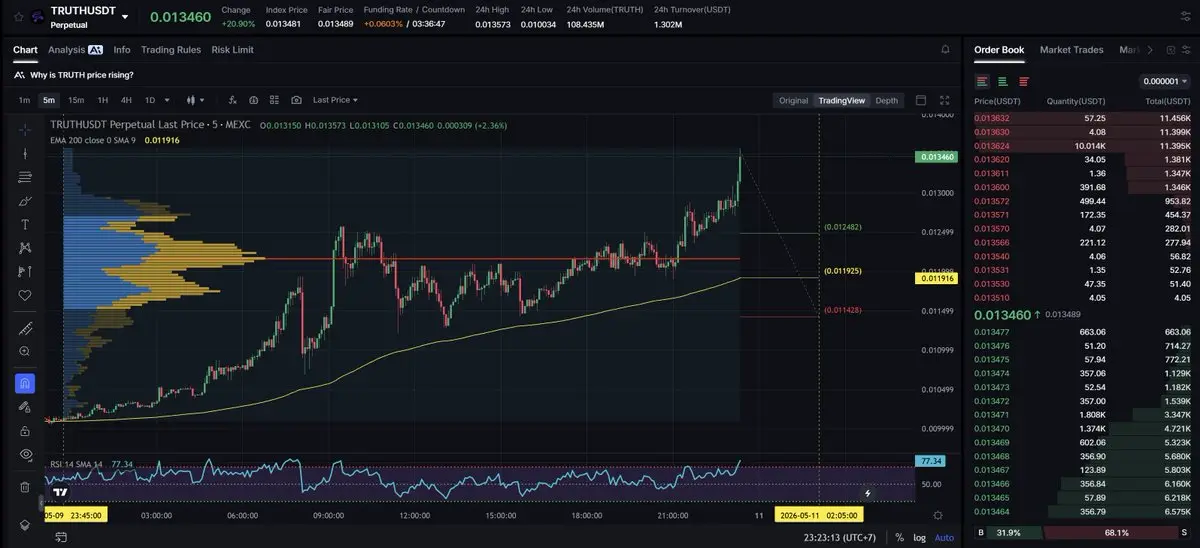Hide all drawings with eye icon
This screenshot has width=1200, height=548.
click(25, 454)
